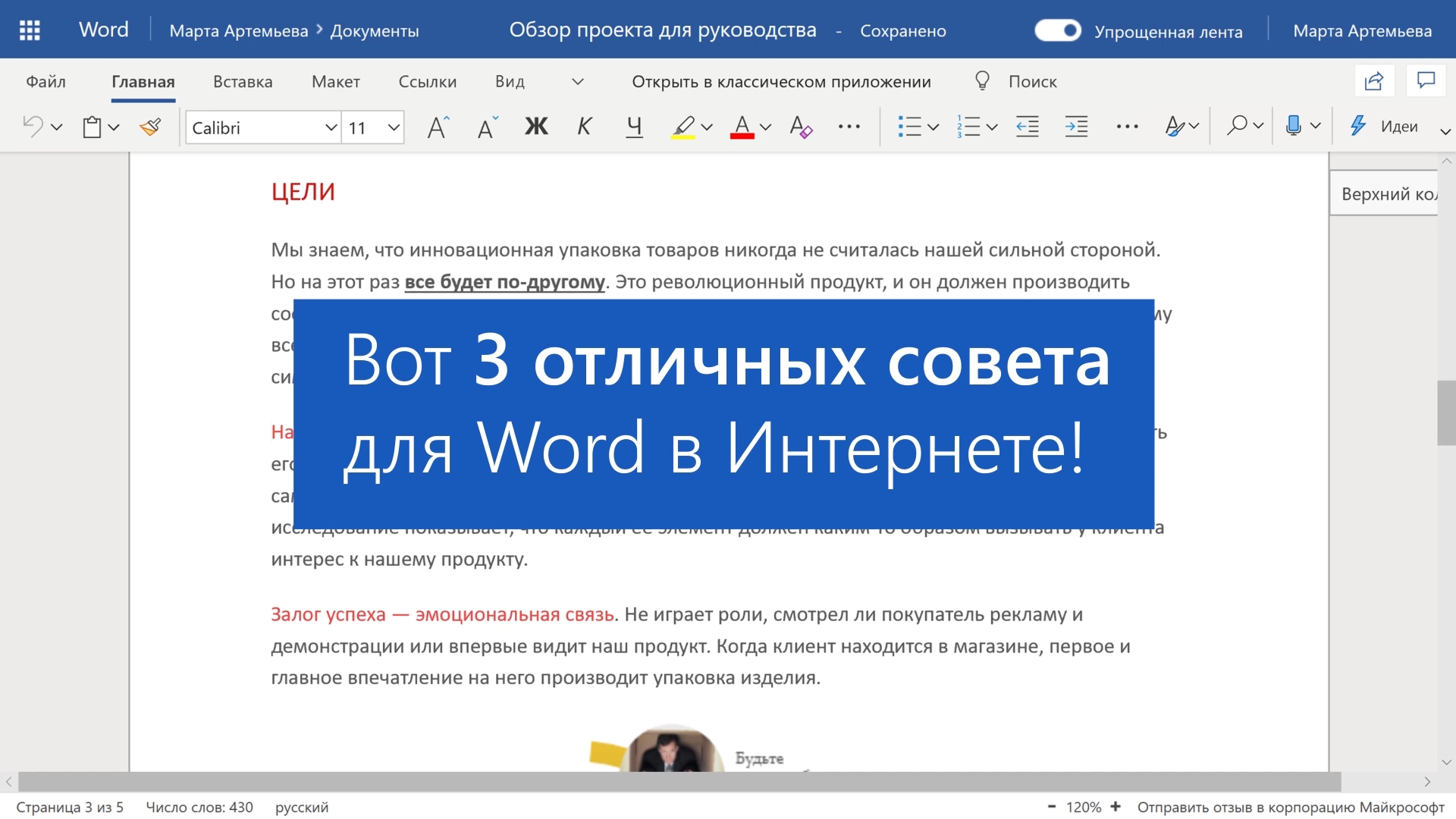Click the Word app name
Screen dimensions: 1456x819
(104, 30)
